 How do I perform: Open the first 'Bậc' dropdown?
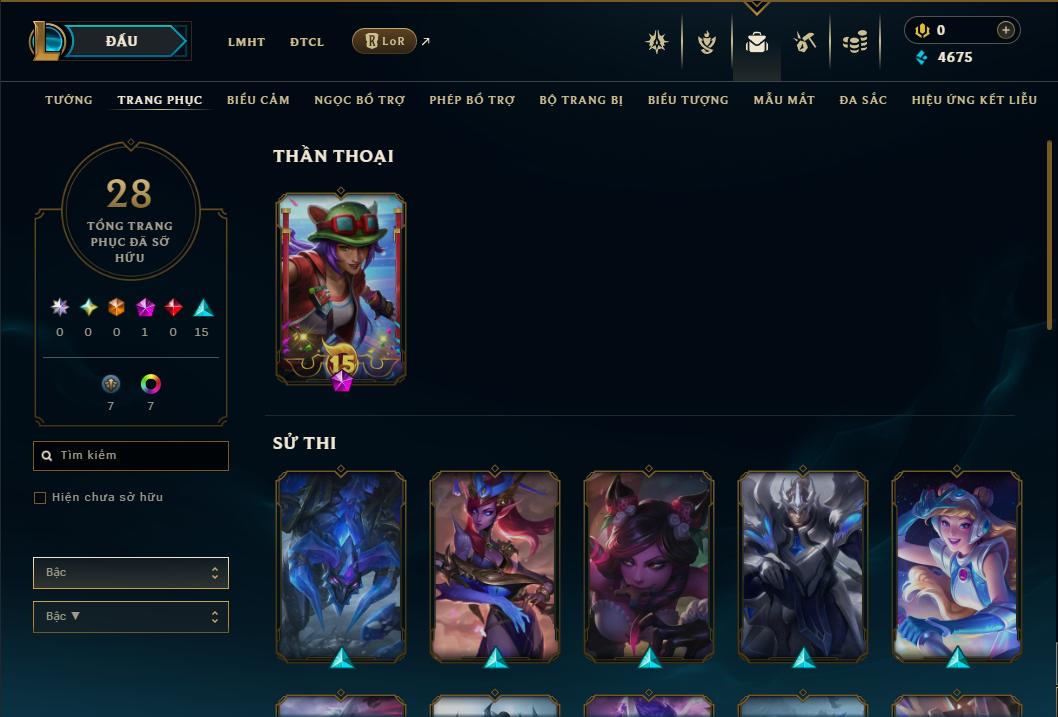131,573
